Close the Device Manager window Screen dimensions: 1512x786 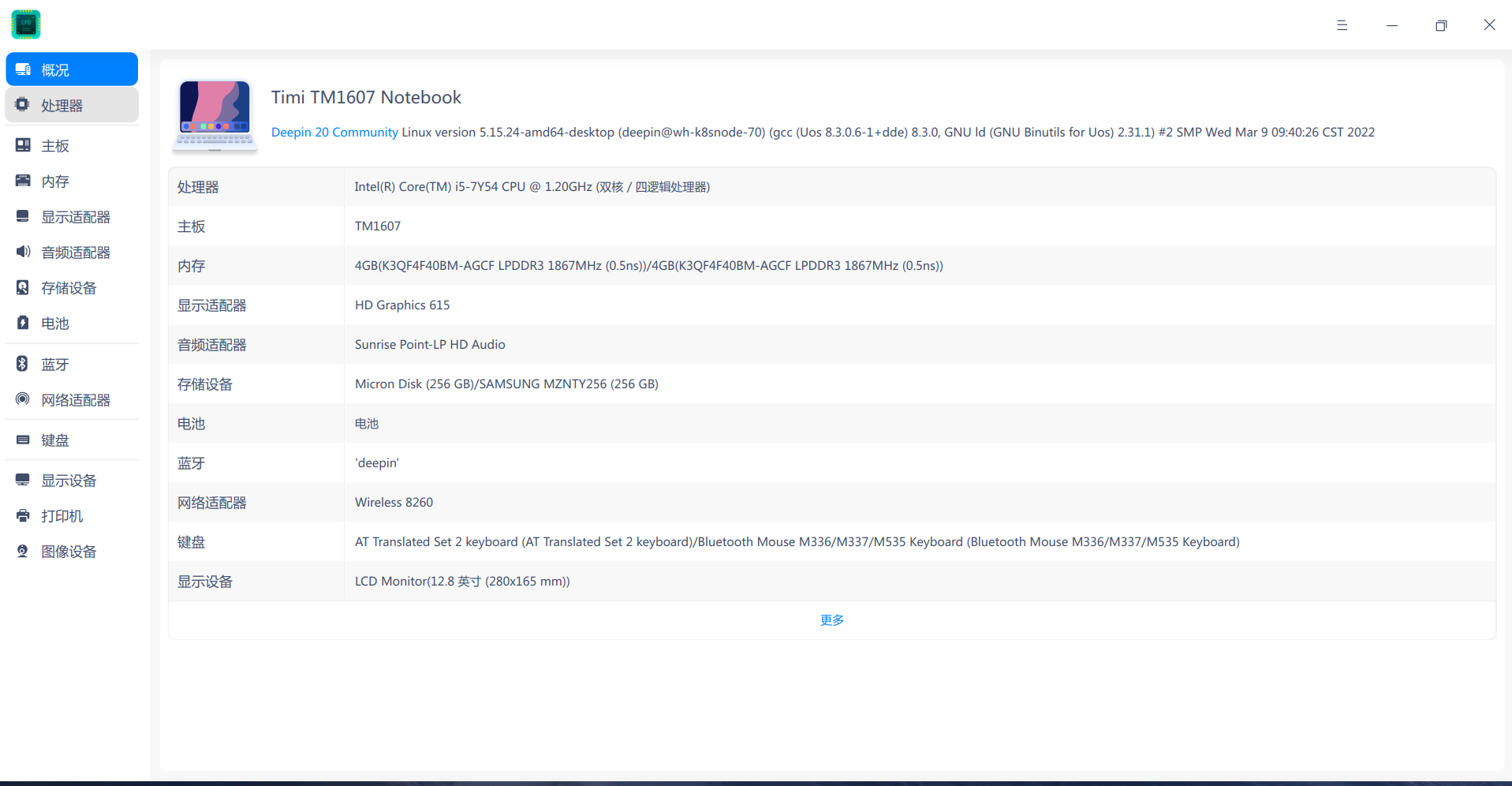[1489, 25]
